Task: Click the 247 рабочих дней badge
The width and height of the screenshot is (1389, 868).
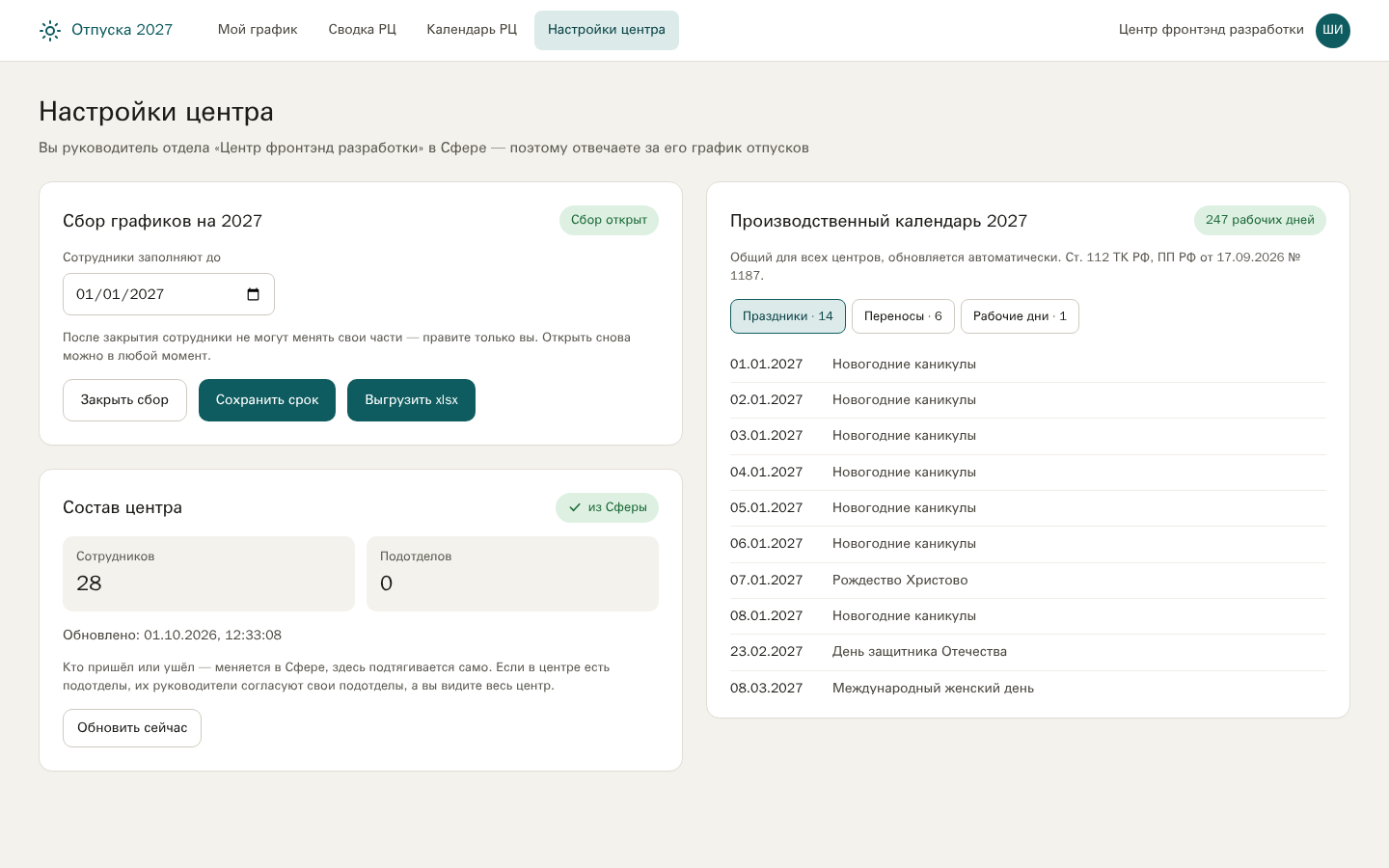Action: pyautogui.click(x=1260, y=220)
